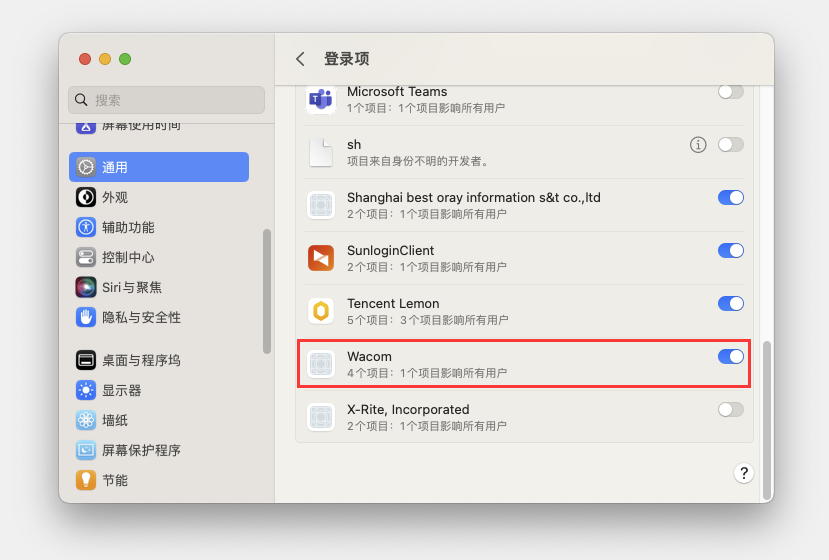
Task: Click the Privacy hand icon (隐私与安全性)
Action: pyautogui.click(x=86, y=317)
